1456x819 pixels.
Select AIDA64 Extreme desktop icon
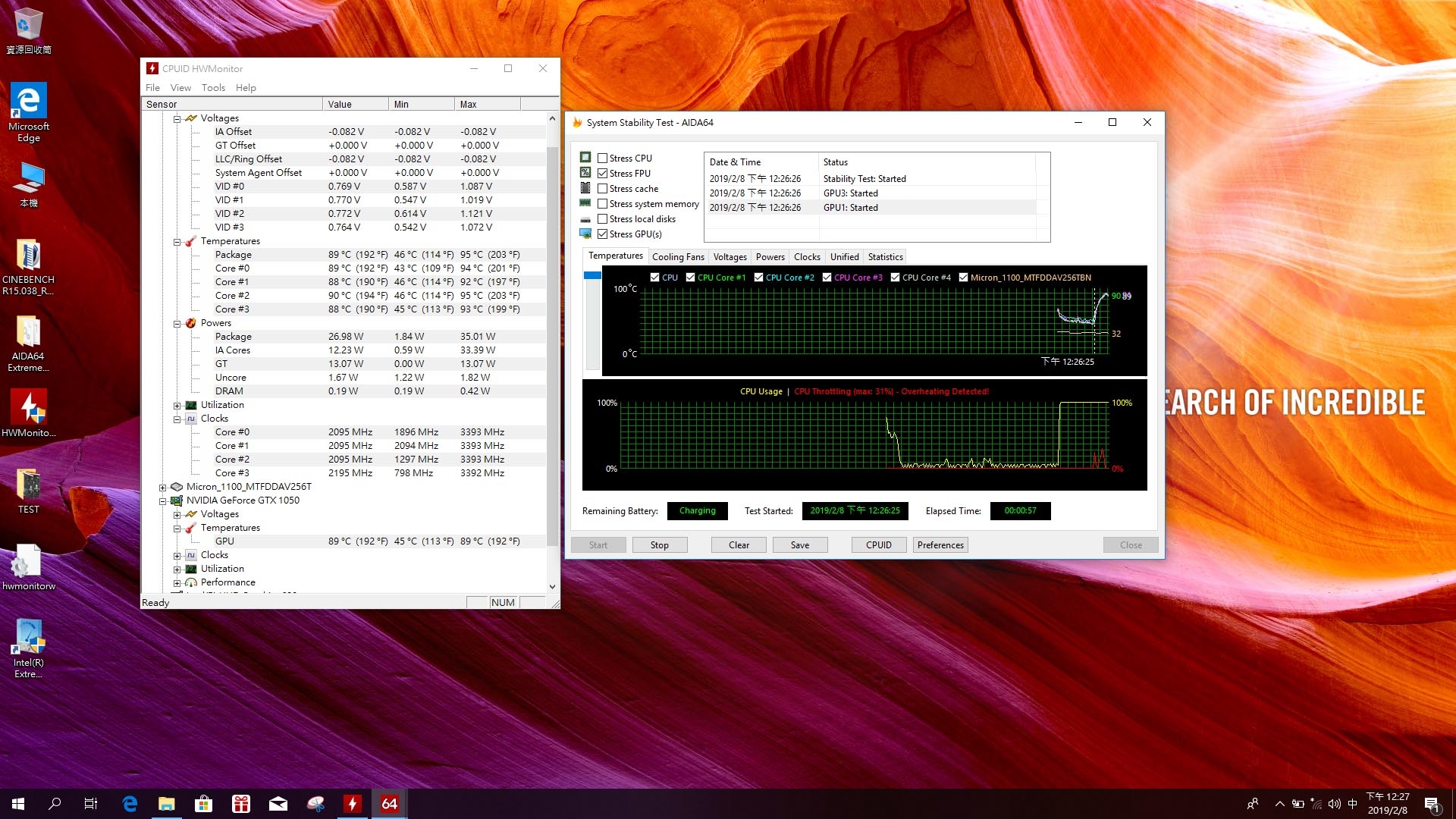click(29, 344)
